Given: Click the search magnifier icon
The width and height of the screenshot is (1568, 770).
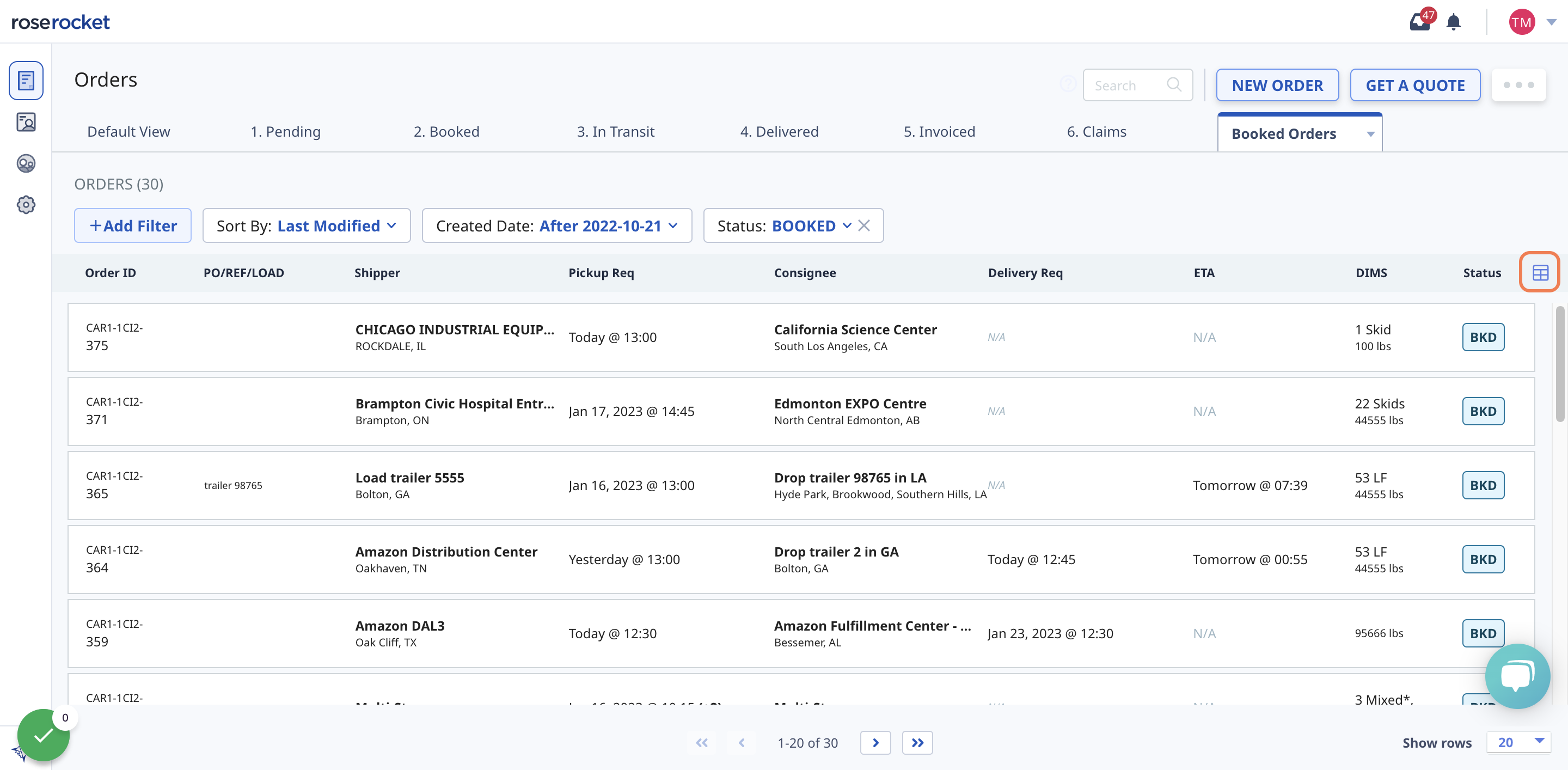Looking at the screenshot, I should click(1174, 85).
